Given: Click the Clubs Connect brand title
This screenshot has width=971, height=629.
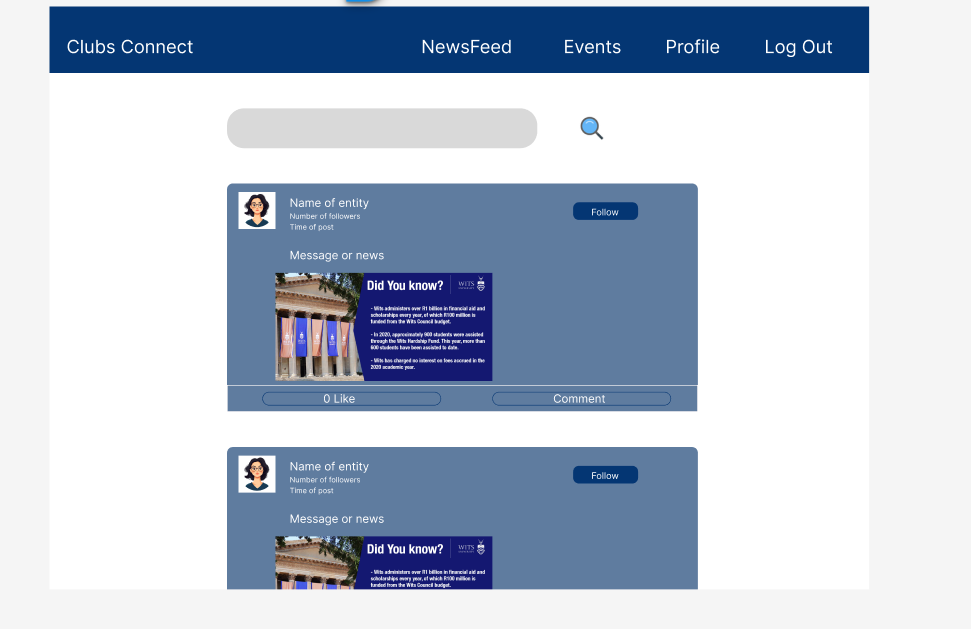Looking at the screenshot, I should [x=129, y=47].
